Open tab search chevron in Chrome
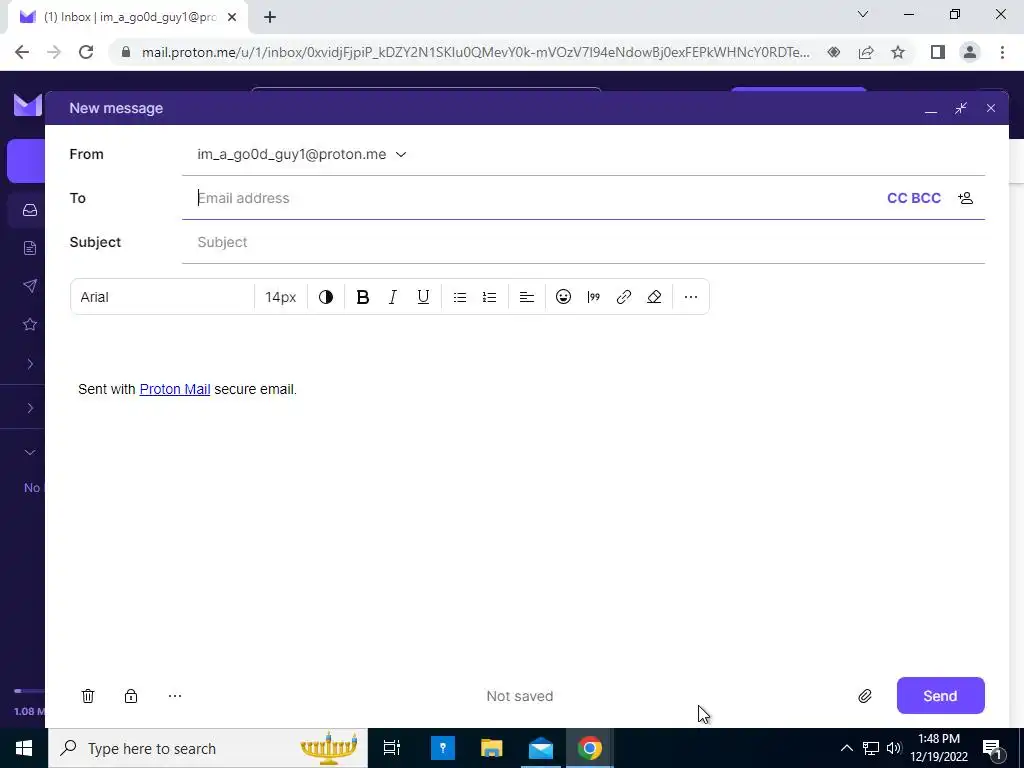Viewport: 1024px width, 768px height. 863,14
